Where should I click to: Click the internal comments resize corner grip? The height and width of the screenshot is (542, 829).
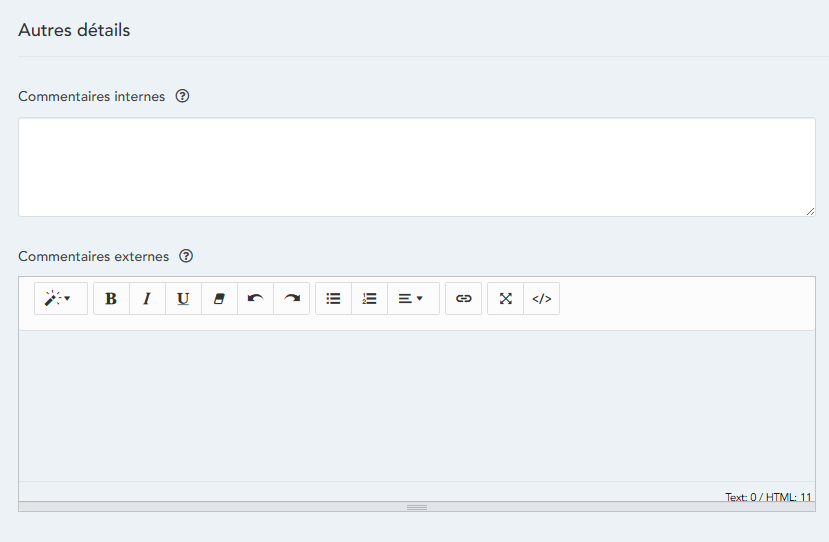coord(810,211)
